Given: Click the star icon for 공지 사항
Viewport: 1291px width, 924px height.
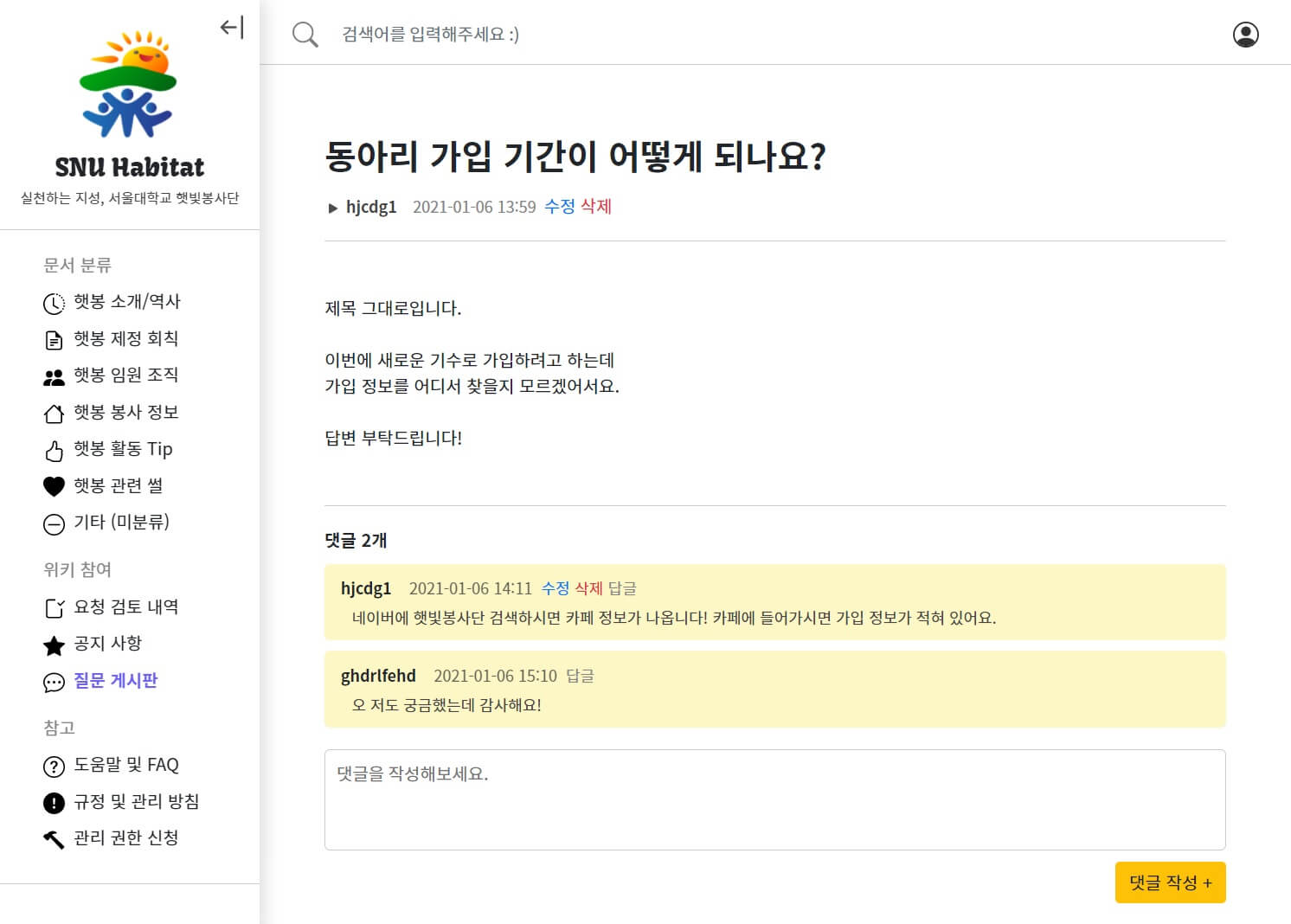Looking at the screenshot, I should tap(54, 645).
